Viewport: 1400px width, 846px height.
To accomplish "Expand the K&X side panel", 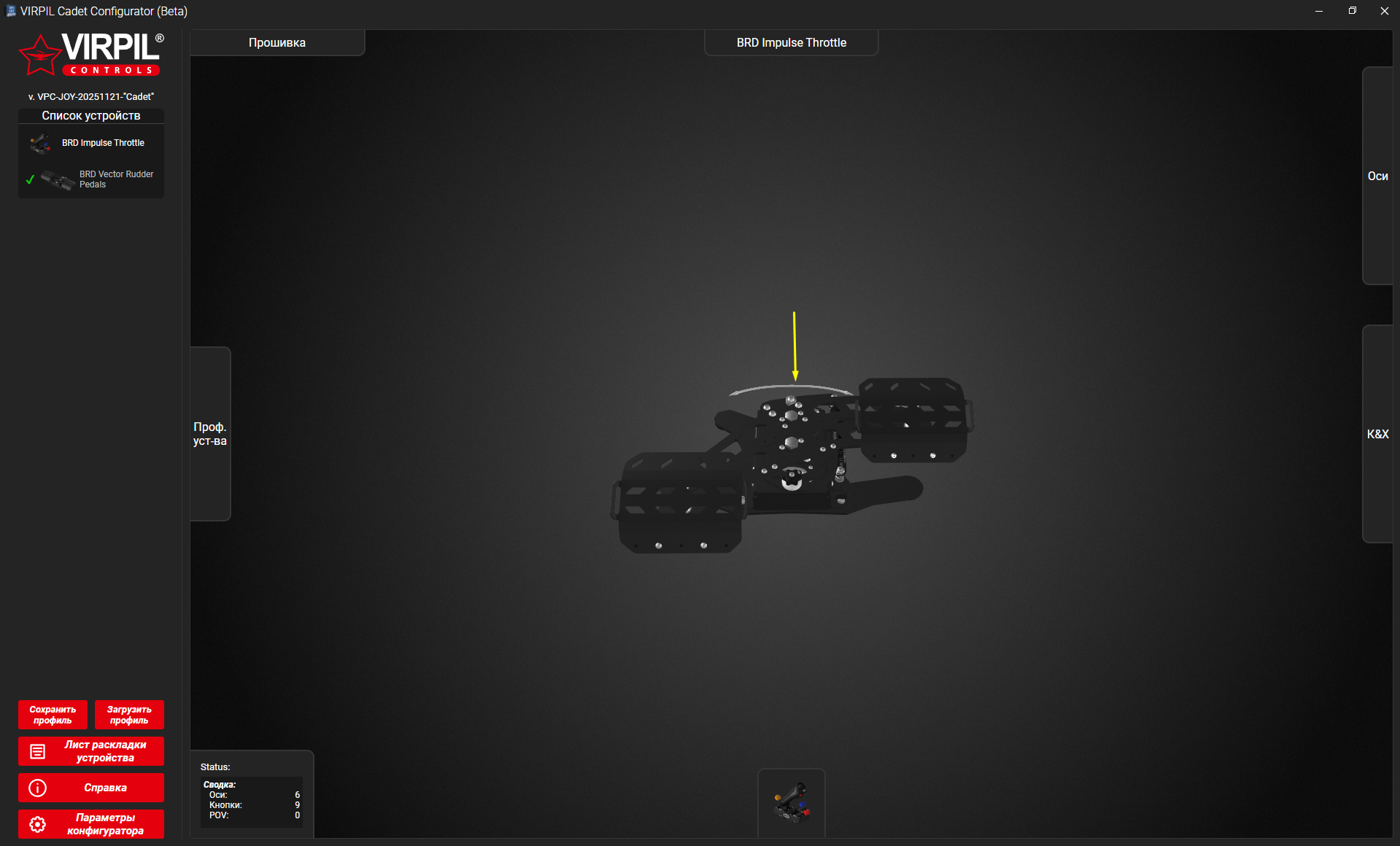I will 1377,434.
